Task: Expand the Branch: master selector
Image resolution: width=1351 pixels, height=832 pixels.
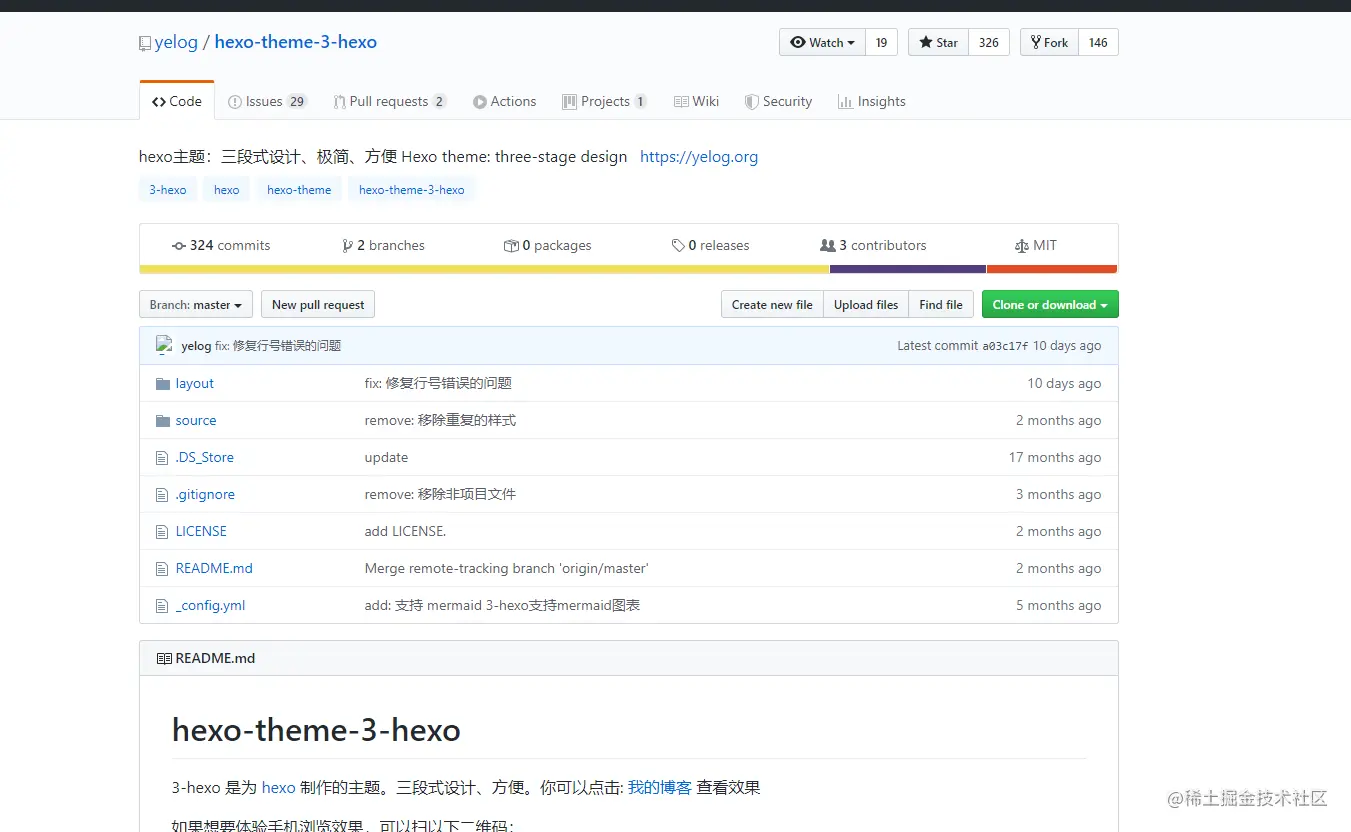Action: click(x=196, y=305)
